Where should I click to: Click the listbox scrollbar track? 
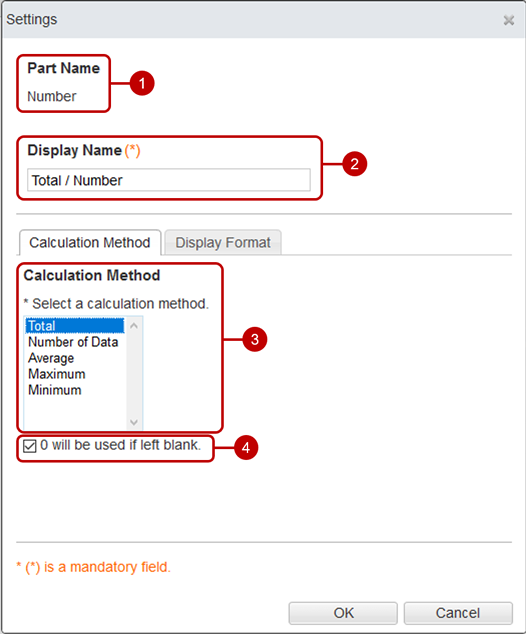click(x=134, y=374)
